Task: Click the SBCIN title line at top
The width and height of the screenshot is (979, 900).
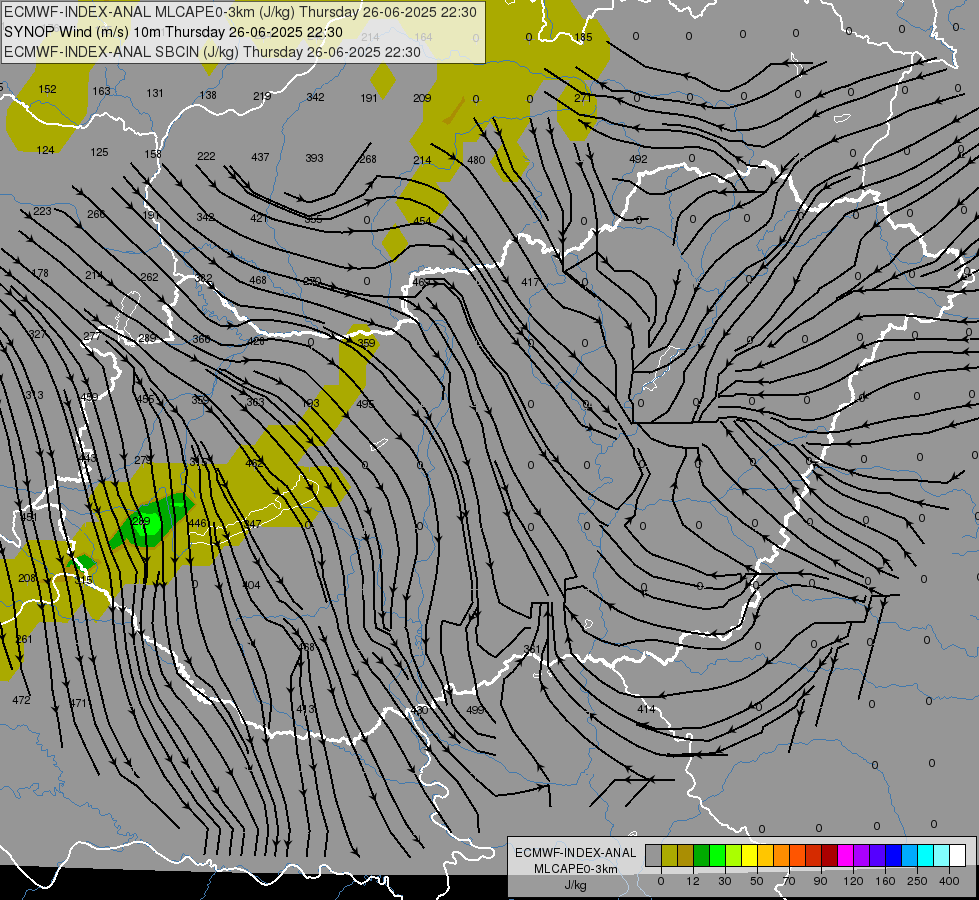Action: pyautogui.click(x=212, y=52)
